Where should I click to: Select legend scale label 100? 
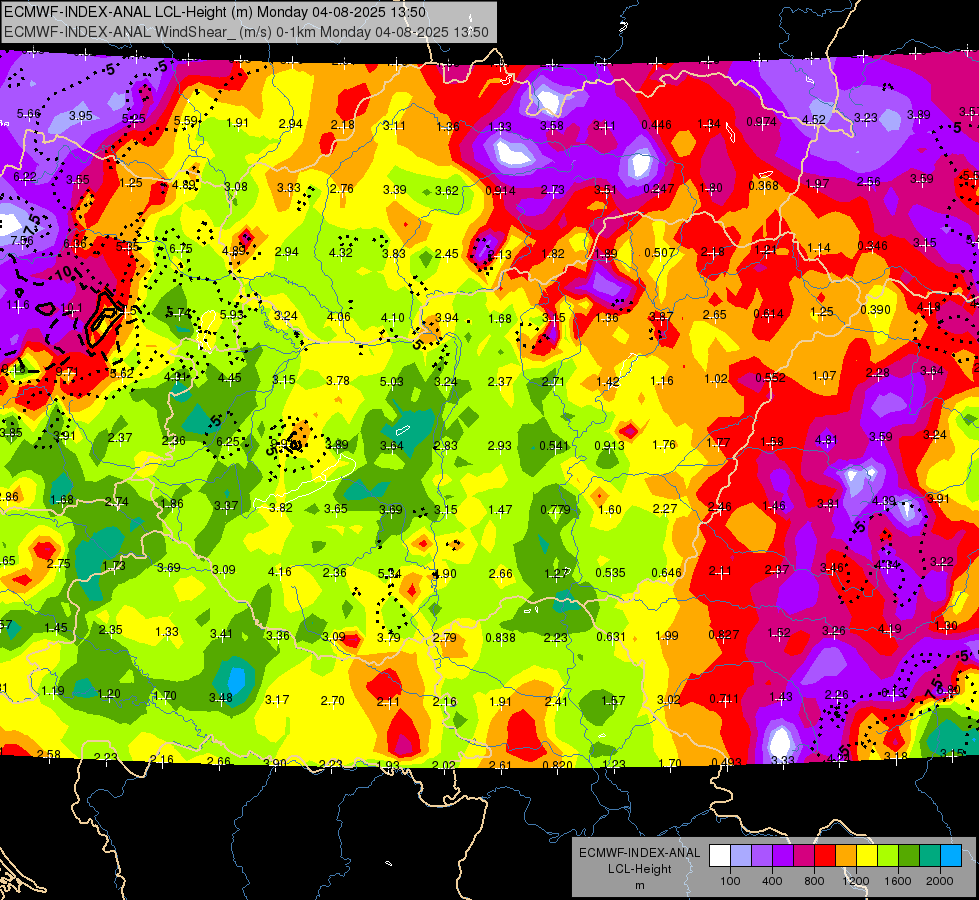(730, 881)
